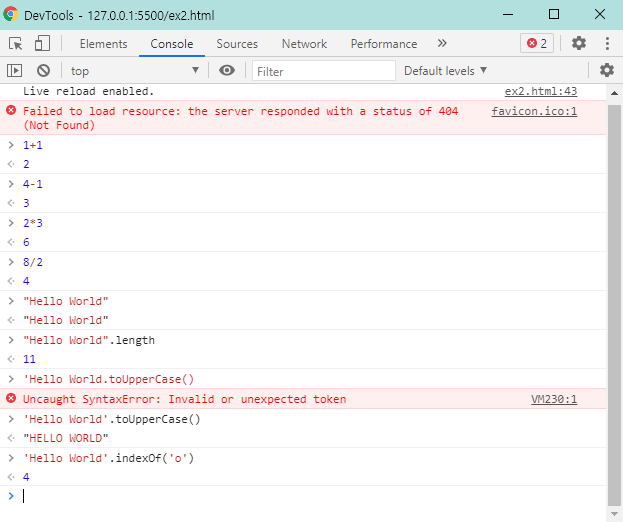The width and height of the screenshot is (623, 522).
Task: Click the 2 errors counter badge
Action: coord(537,43)
